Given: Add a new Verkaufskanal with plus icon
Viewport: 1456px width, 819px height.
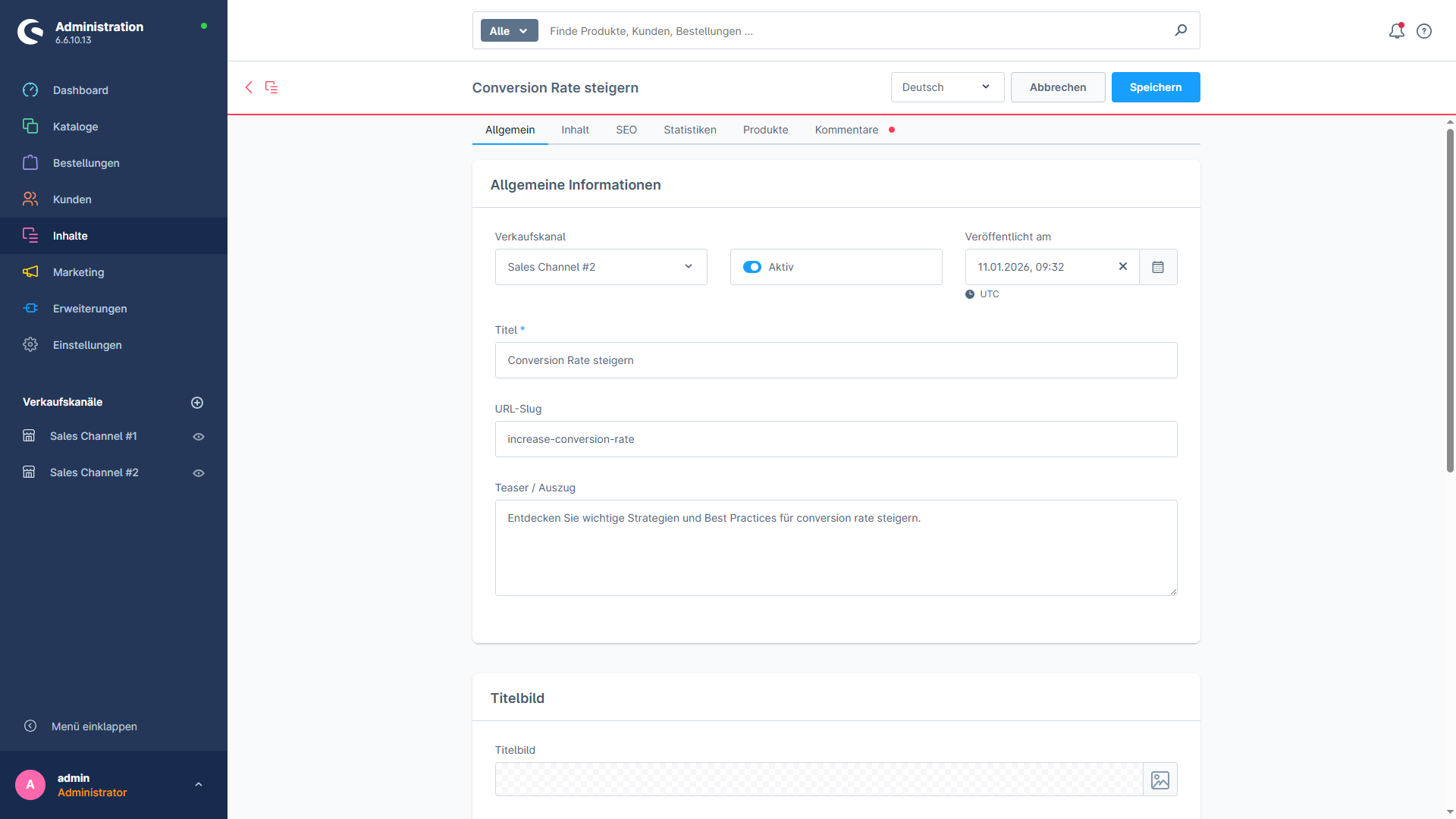Looking at the screenshot, I should click(197, 403).
